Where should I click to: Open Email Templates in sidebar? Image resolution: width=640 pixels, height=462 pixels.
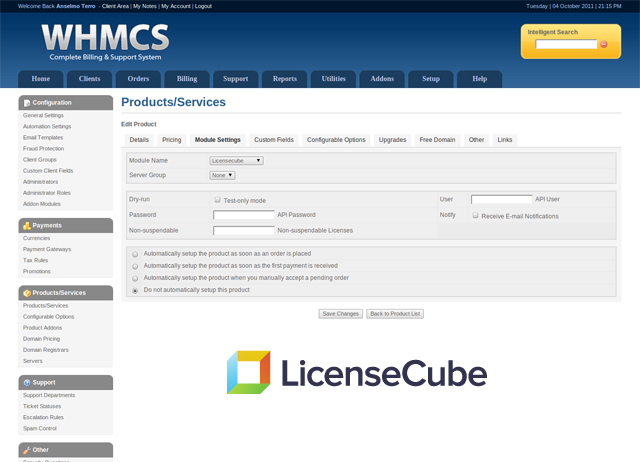click(x=43, y=138)
